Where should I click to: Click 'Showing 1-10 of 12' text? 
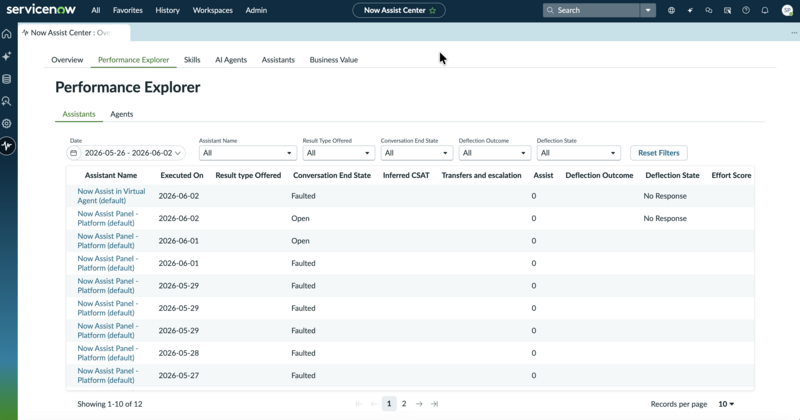(110, 404)
